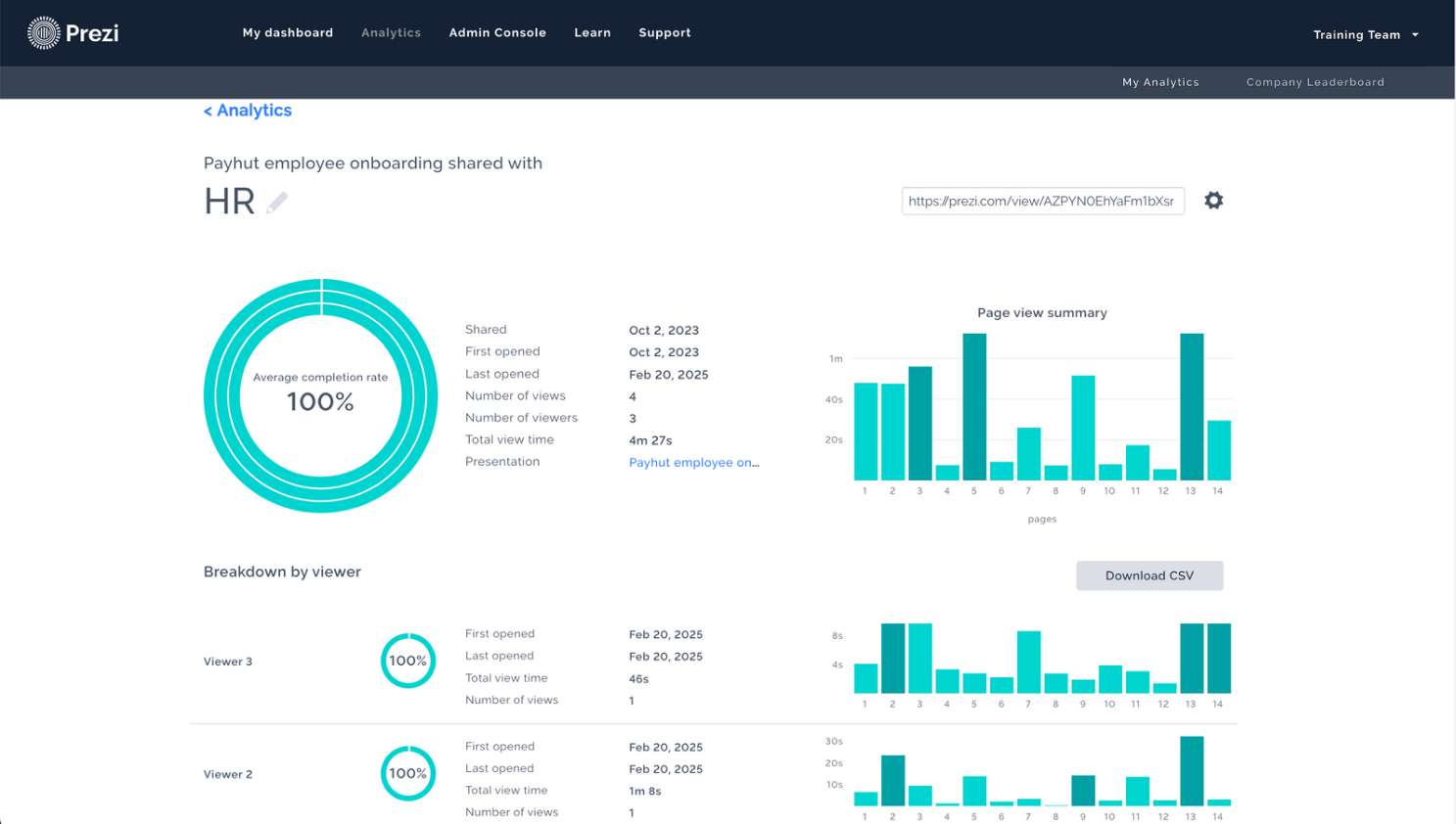The width and height of the screenshot is (1456, 824).
Task: Click the Average completion rate donut chart
Action: (x=320, y=395)
